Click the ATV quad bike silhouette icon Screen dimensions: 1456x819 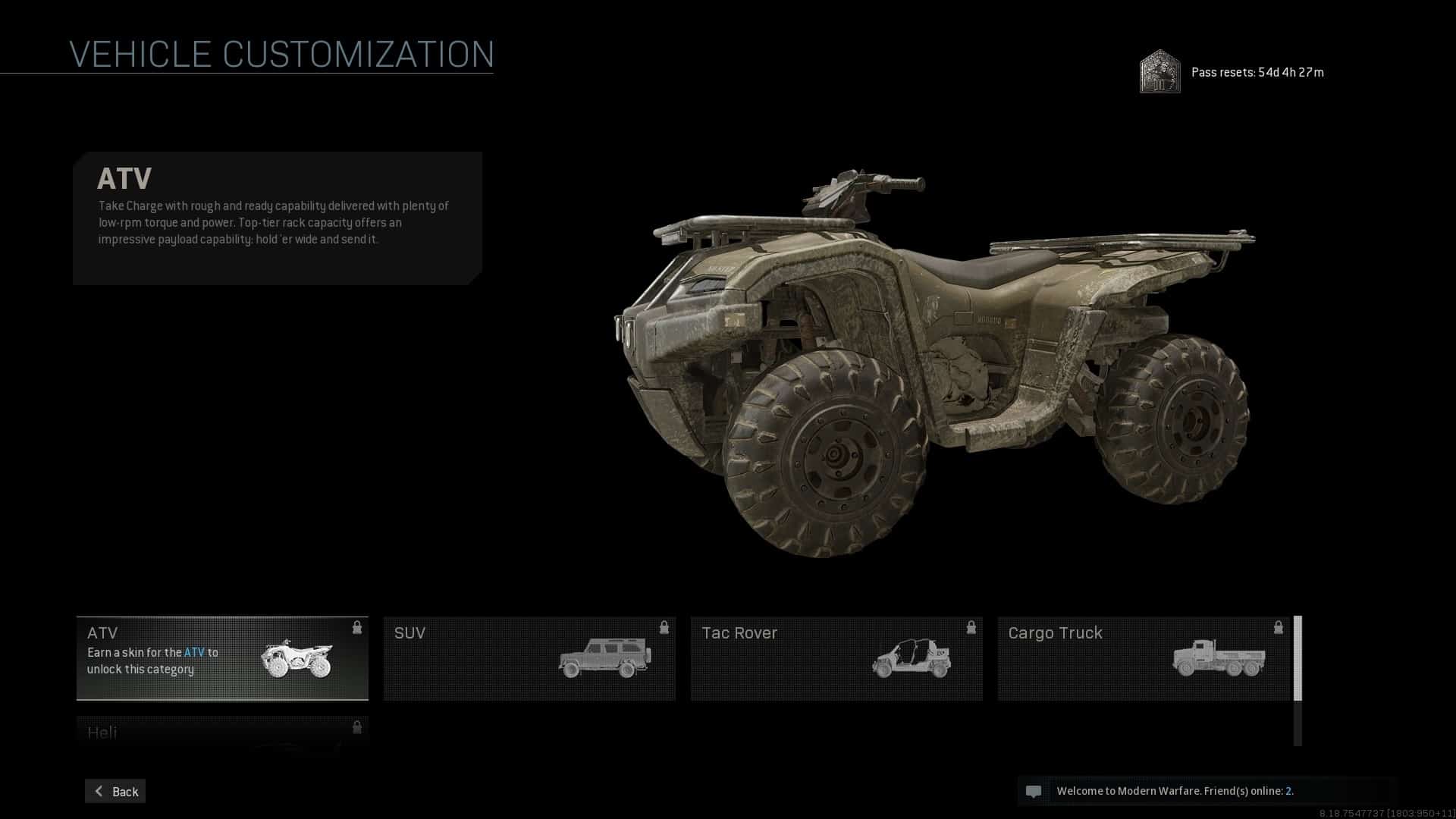click(297, 660)
